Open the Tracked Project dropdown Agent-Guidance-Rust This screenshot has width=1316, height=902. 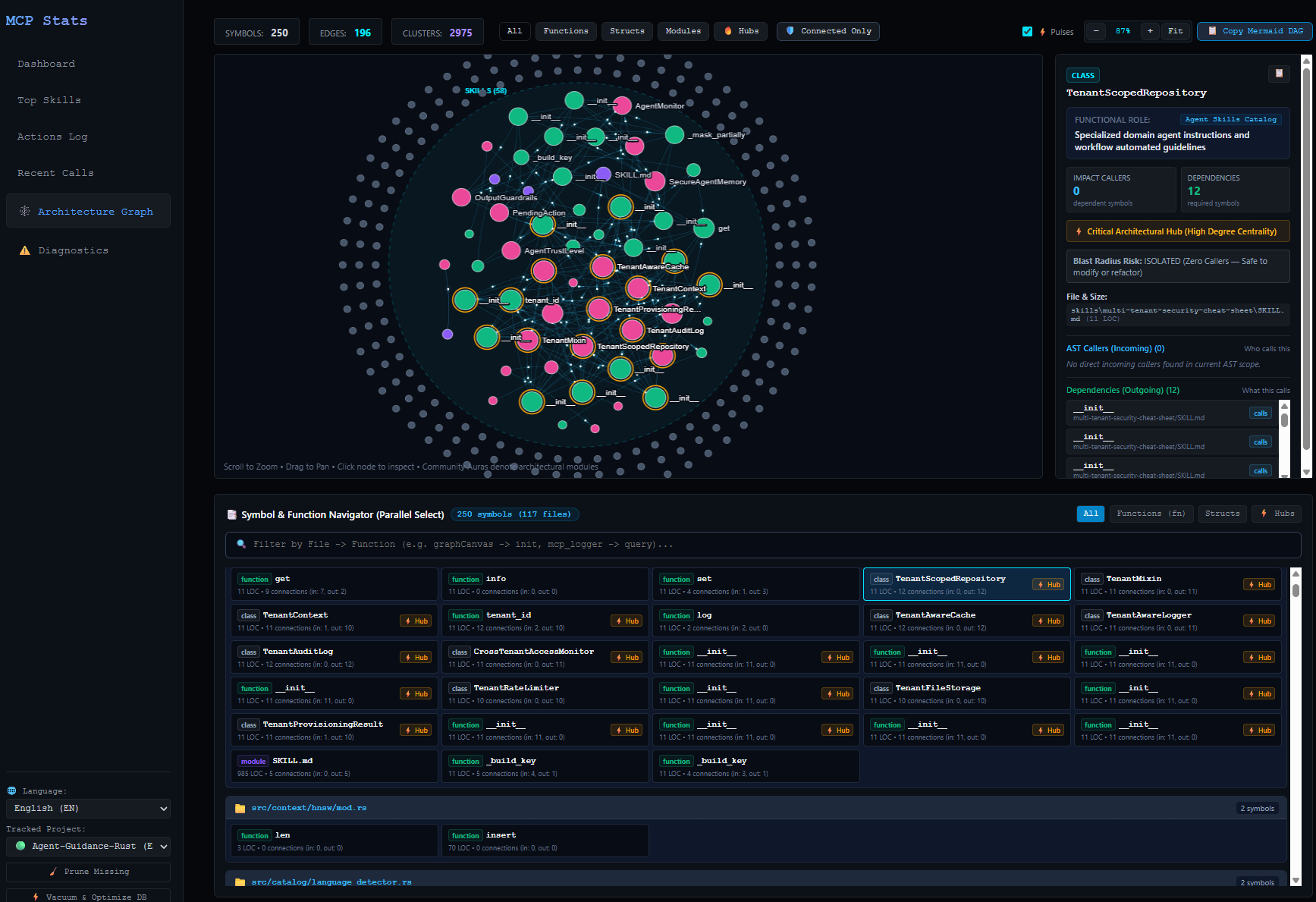click(x=88, y=846)
